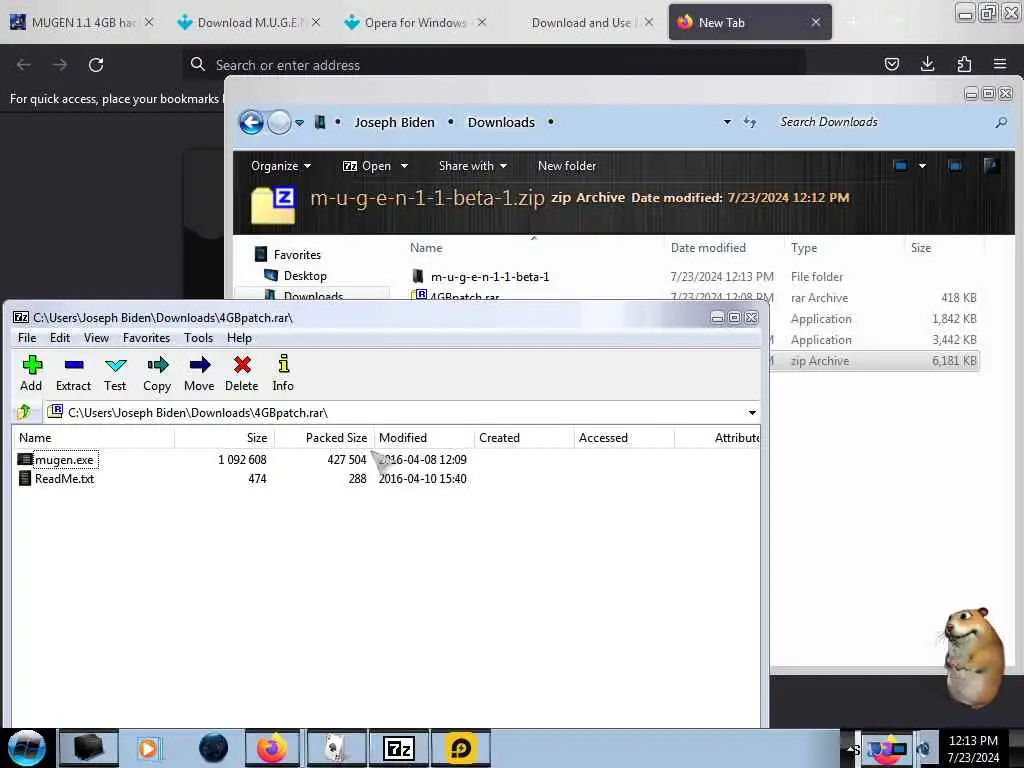Select ReadMe.txt in the archive list
Viewport: 1024px width, 768px height.
[x=64, y=479]
